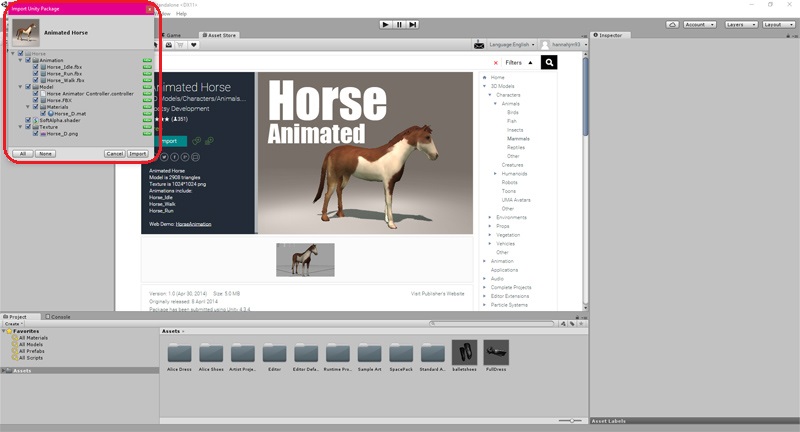Open the Alice Dress folder
The height and width of the screenshot is (432, 800).
(180, 353)
